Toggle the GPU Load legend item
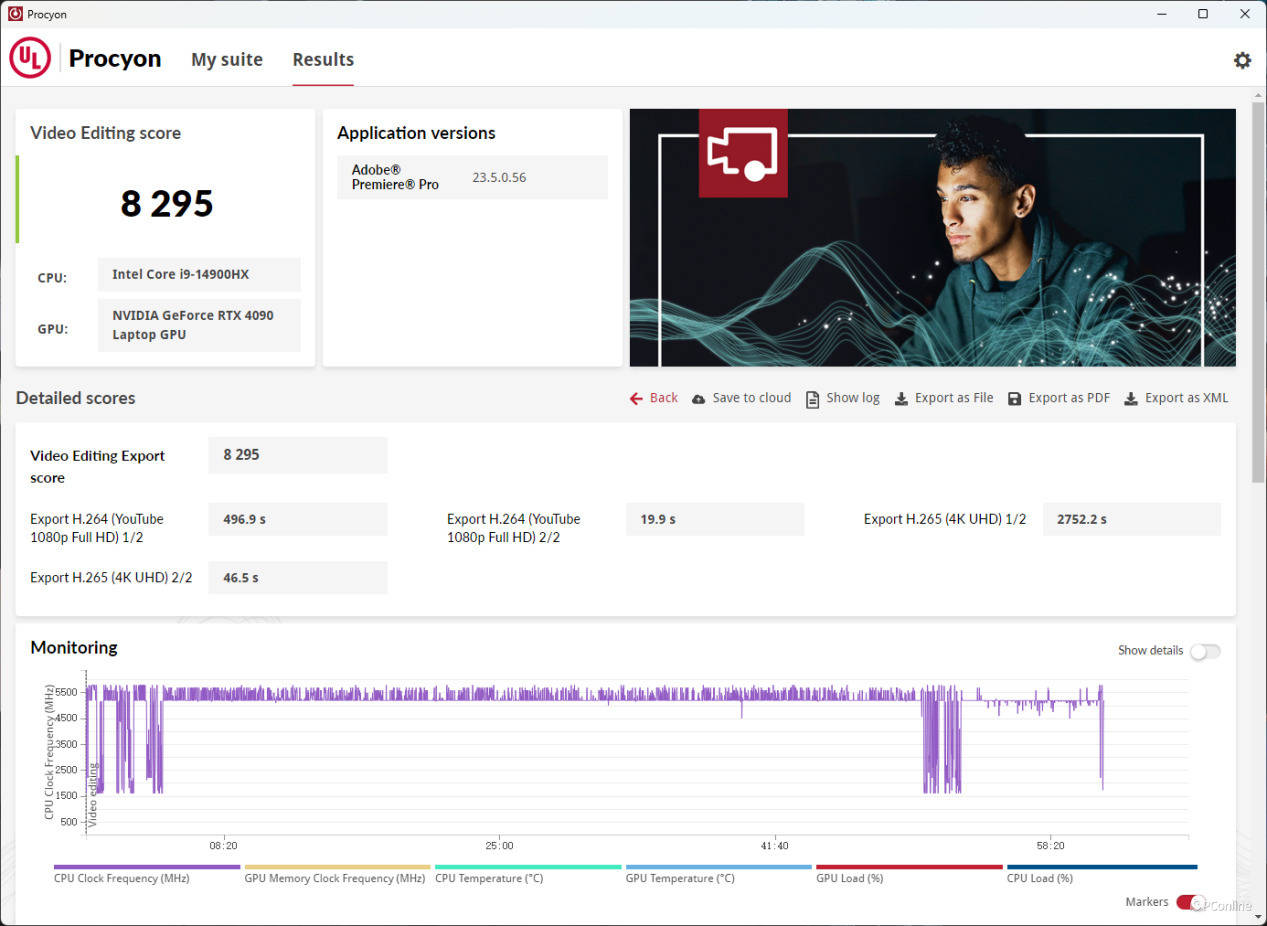Screen dimensions: 1267x926 click(x=850, y=878)
